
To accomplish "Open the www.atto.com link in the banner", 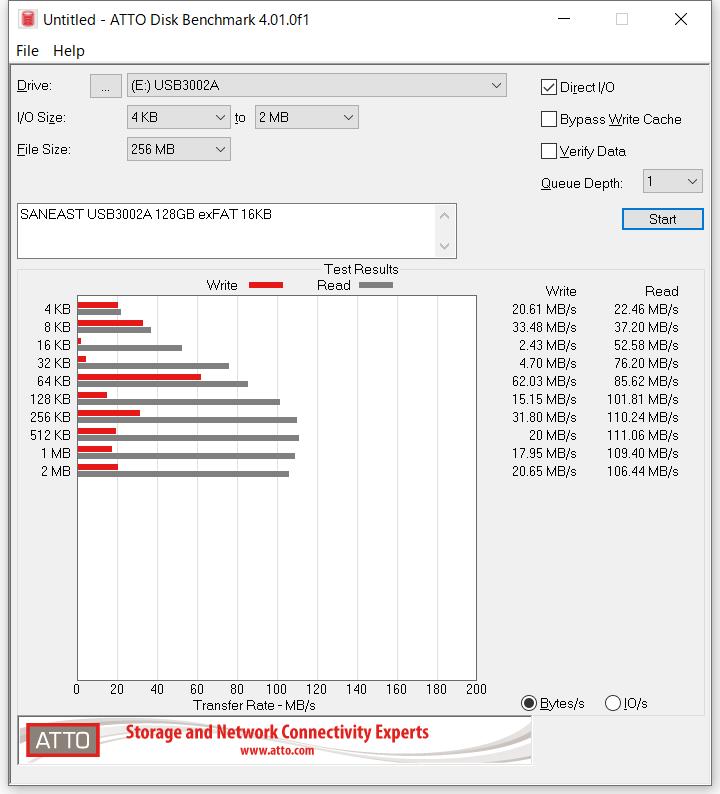I will [277, 750].
